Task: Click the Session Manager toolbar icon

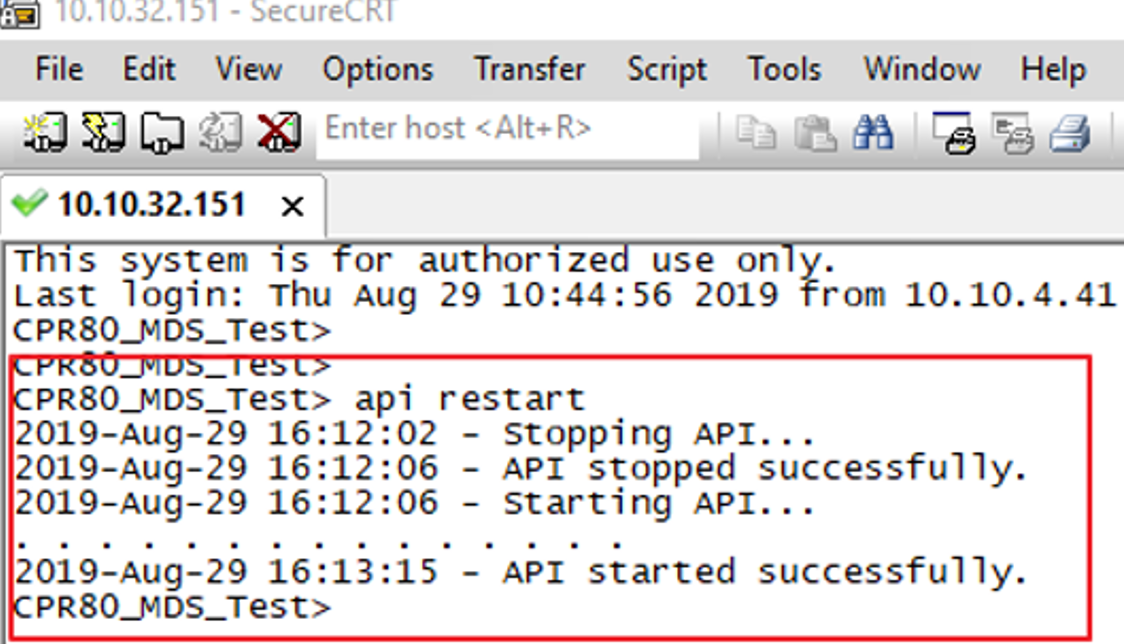Action: 43,132
